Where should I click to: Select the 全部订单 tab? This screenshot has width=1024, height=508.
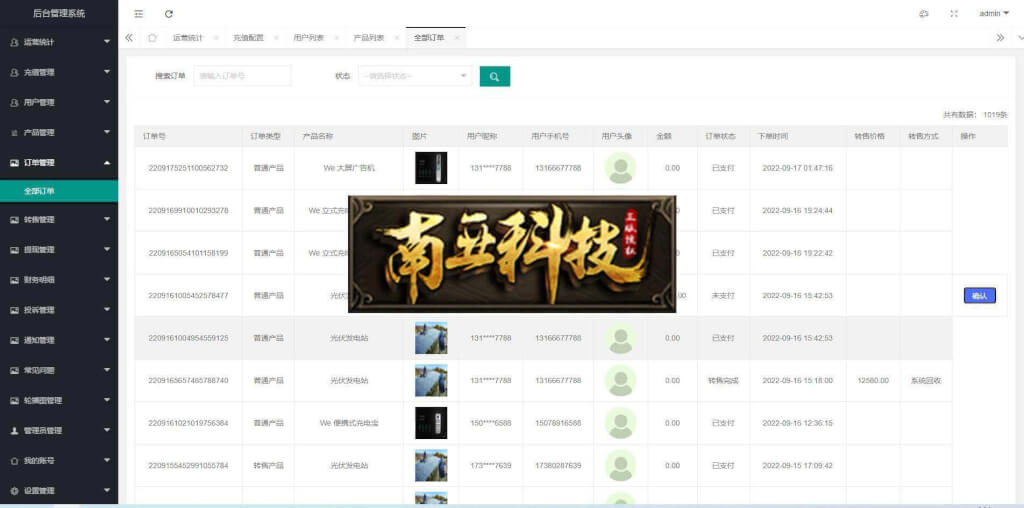pos(429,38)
